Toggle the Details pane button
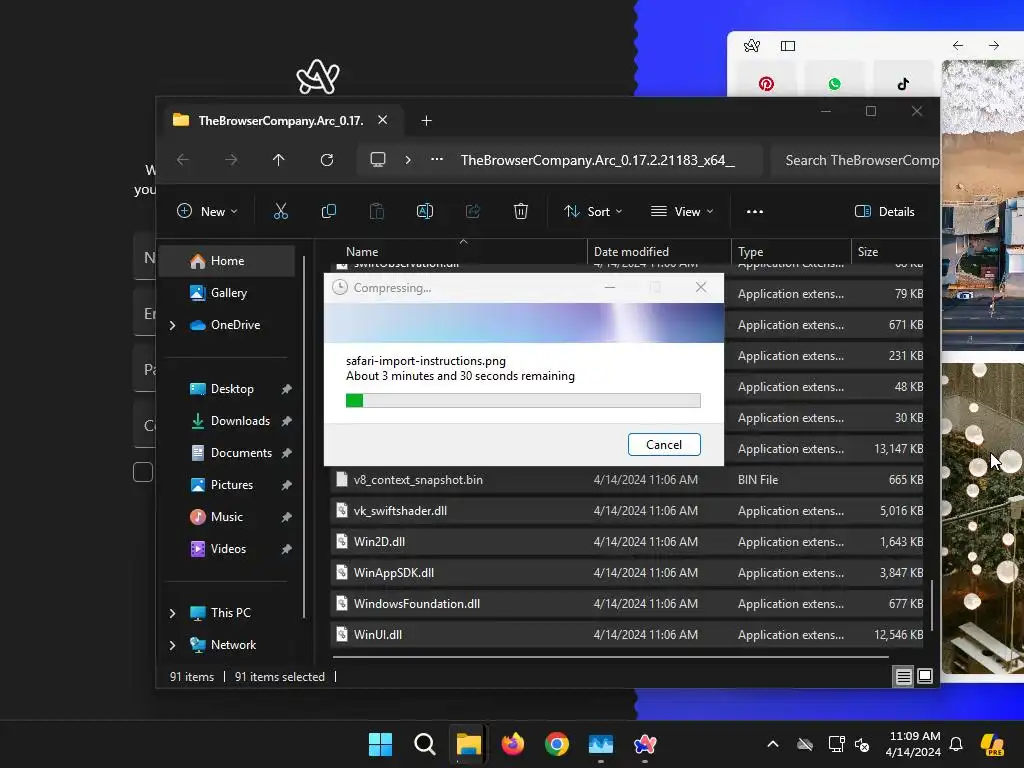The width and height of the screenshot is (1024, 768). point(885,212)
